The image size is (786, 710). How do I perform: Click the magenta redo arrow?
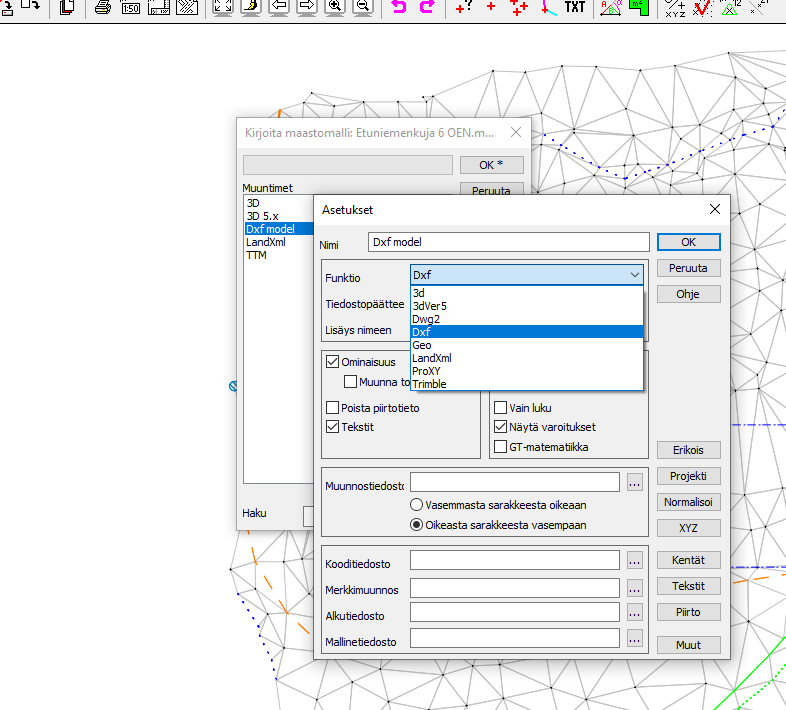pyautogui.click(x=427, y=7)
